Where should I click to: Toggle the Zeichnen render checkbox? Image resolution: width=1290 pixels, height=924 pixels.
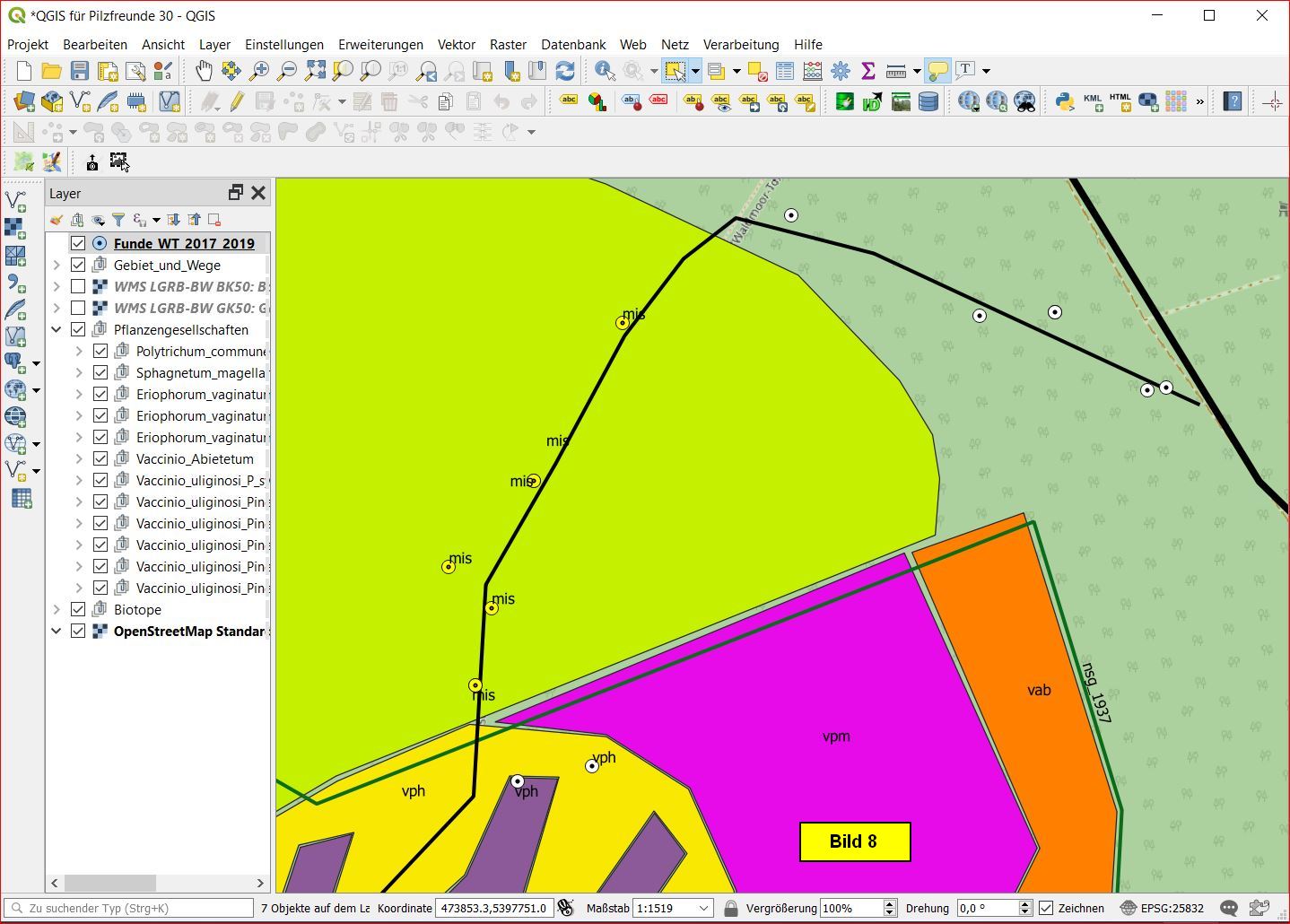[1046, 908]
